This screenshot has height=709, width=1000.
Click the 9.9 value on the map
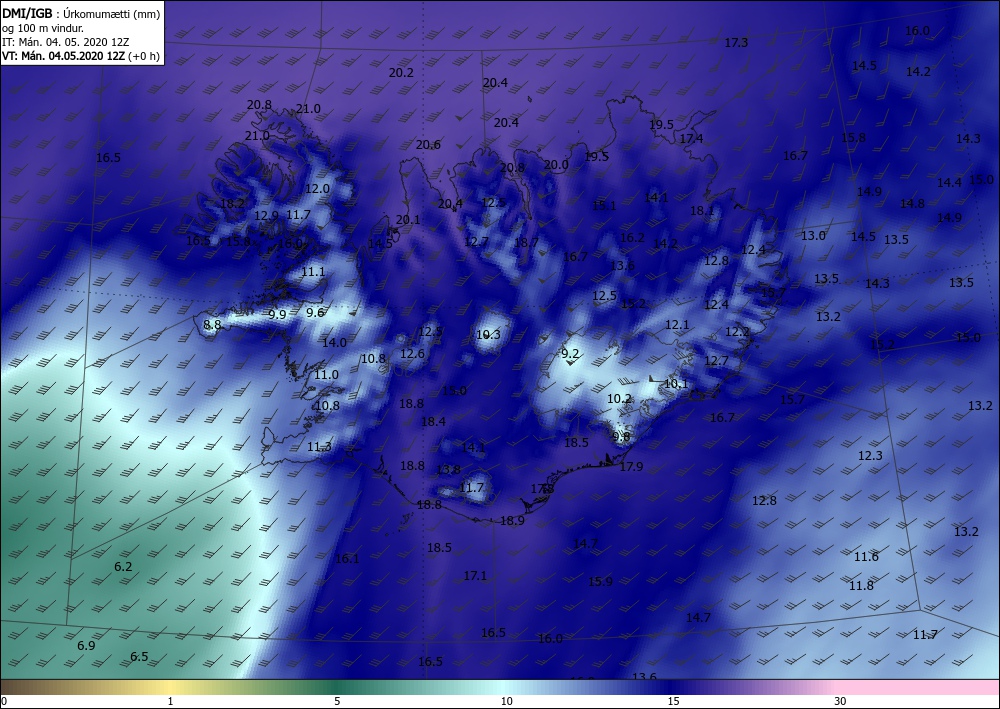(x=277, y=314)
